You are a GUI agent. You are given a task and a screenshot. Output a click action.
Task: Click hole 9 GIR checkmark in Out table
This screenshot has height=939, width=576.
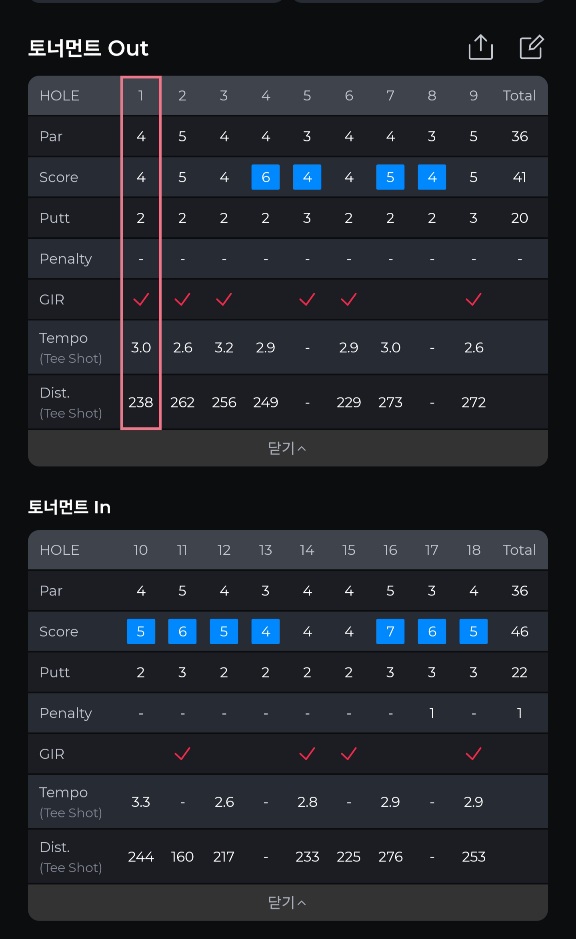click(x=473, y=299)
